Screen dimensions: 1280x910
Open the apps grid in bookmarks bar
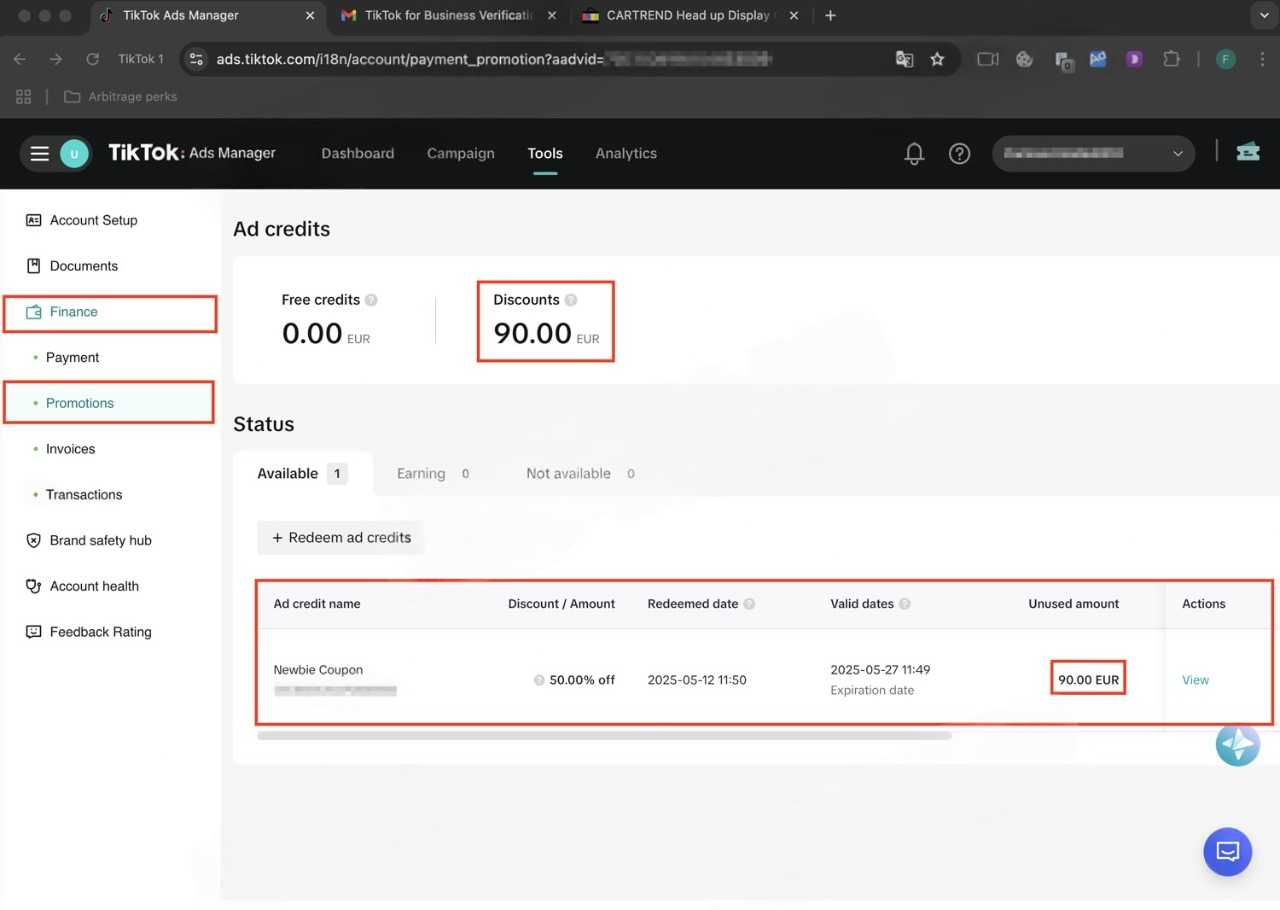(23, 97)
